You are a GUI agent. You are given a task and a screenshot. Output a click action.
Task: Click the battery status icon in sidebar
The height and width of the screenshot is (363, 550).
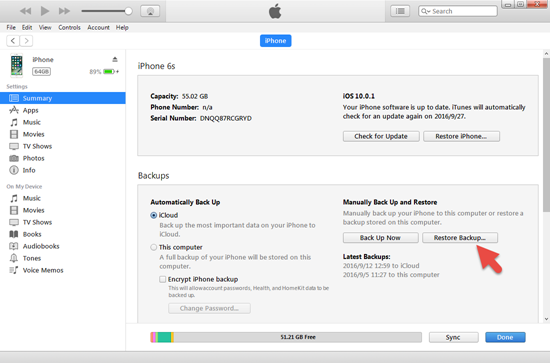109,72
